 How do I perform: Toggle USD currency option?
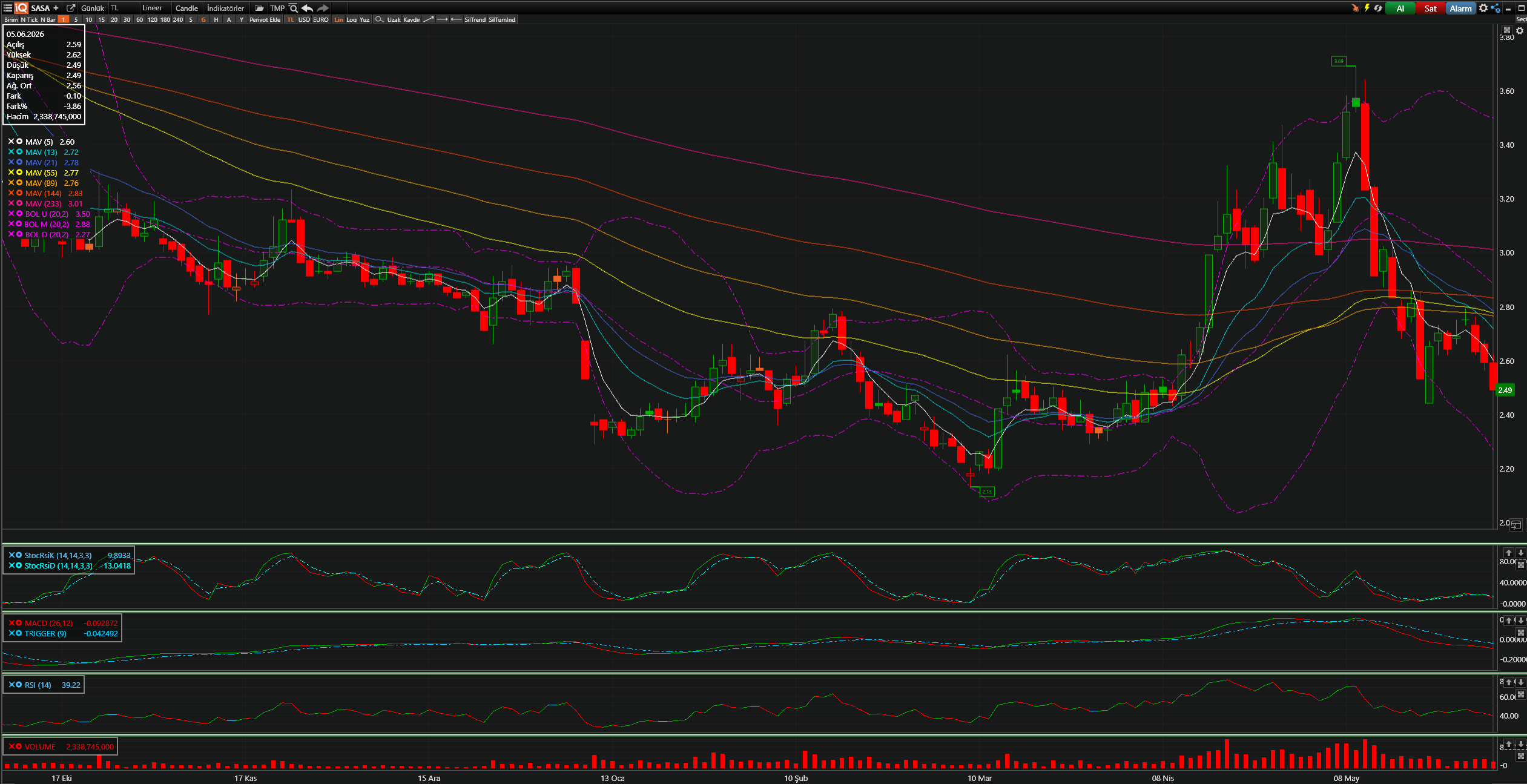pos(304,19)
